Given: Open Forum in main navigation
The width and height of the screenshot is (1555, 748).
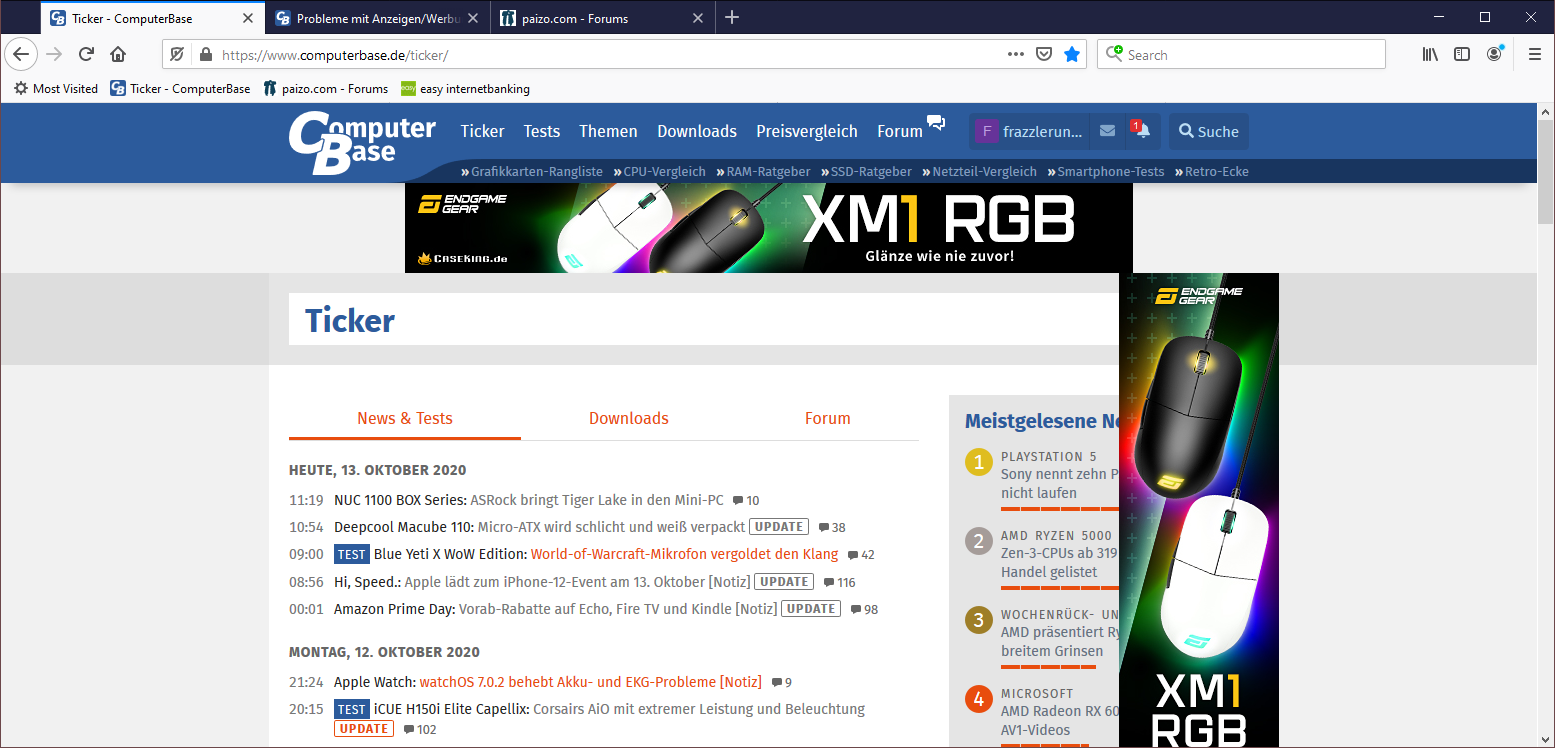Looking at the screenshot, I should [x=900, y=131].
